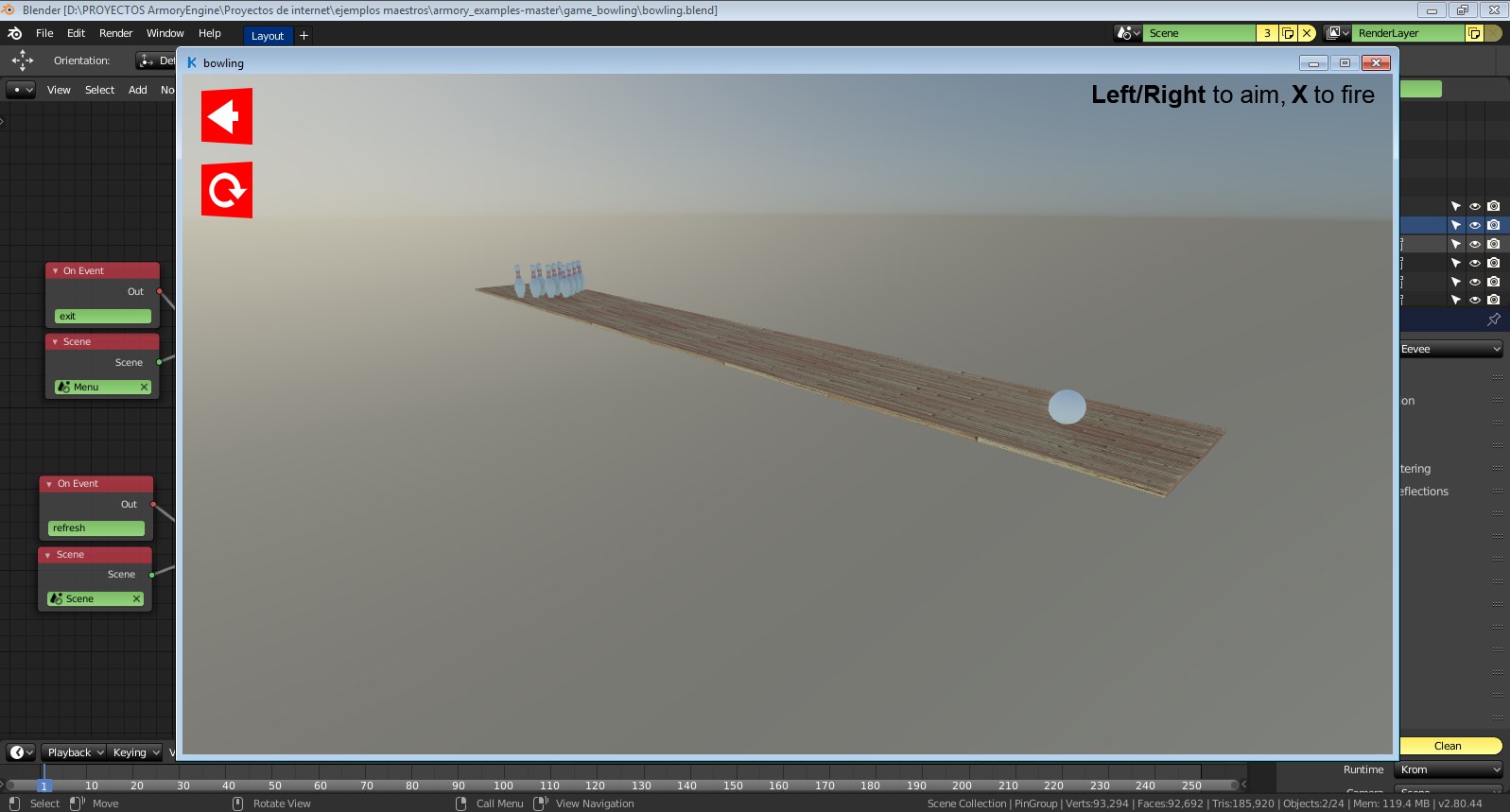Delete the scene with the X icon
The height and width of the screenshot is (812, 1510).
(x=1307, y=33)
